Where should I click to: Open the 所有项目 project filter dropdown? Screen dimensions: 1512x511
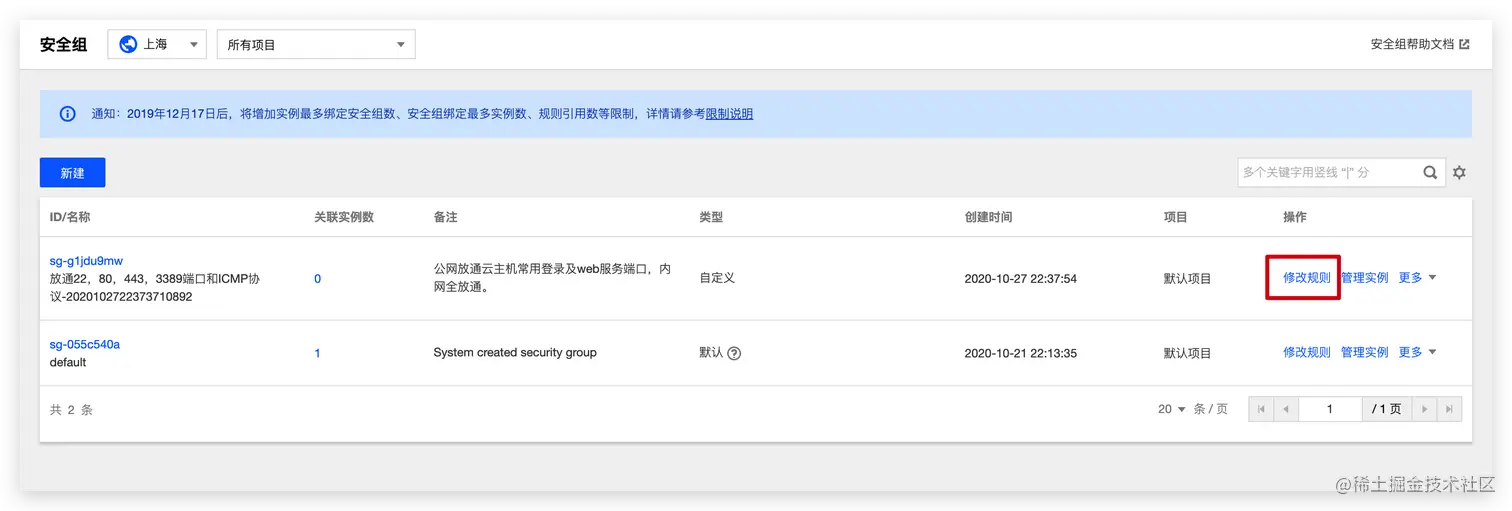click(316, 44)
